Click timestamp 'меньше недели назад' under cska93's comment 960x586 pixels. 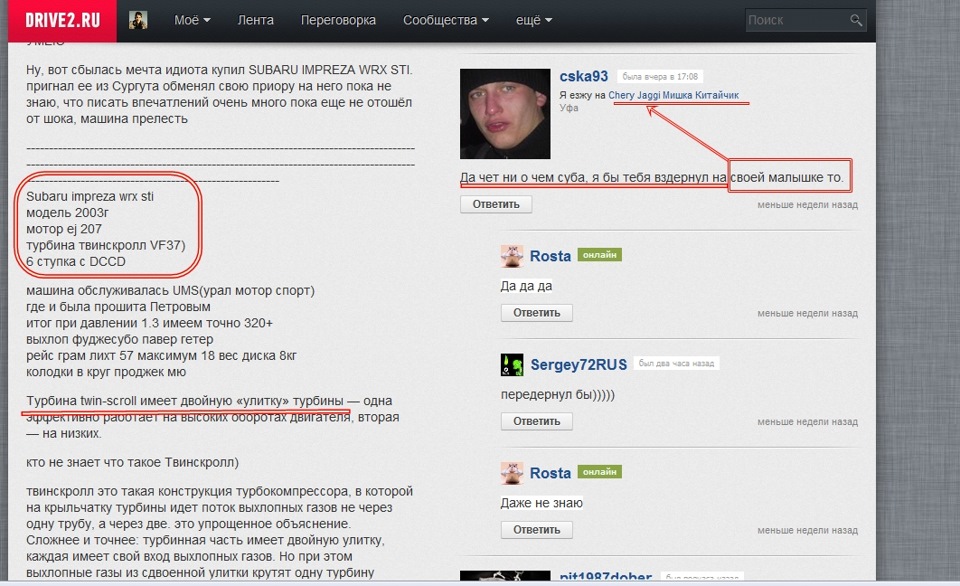[x=807, y=205]
